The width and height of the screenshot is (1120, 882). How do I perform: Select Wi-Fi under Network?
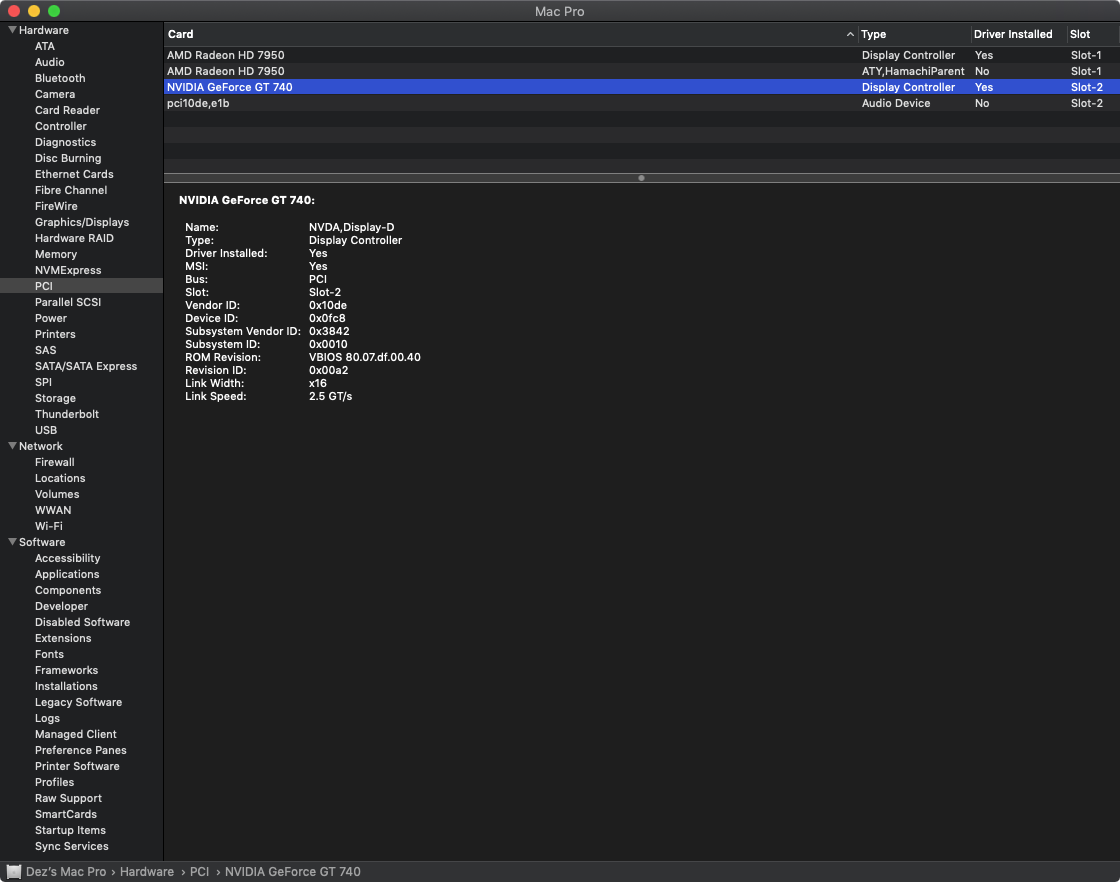coord(49,526)
